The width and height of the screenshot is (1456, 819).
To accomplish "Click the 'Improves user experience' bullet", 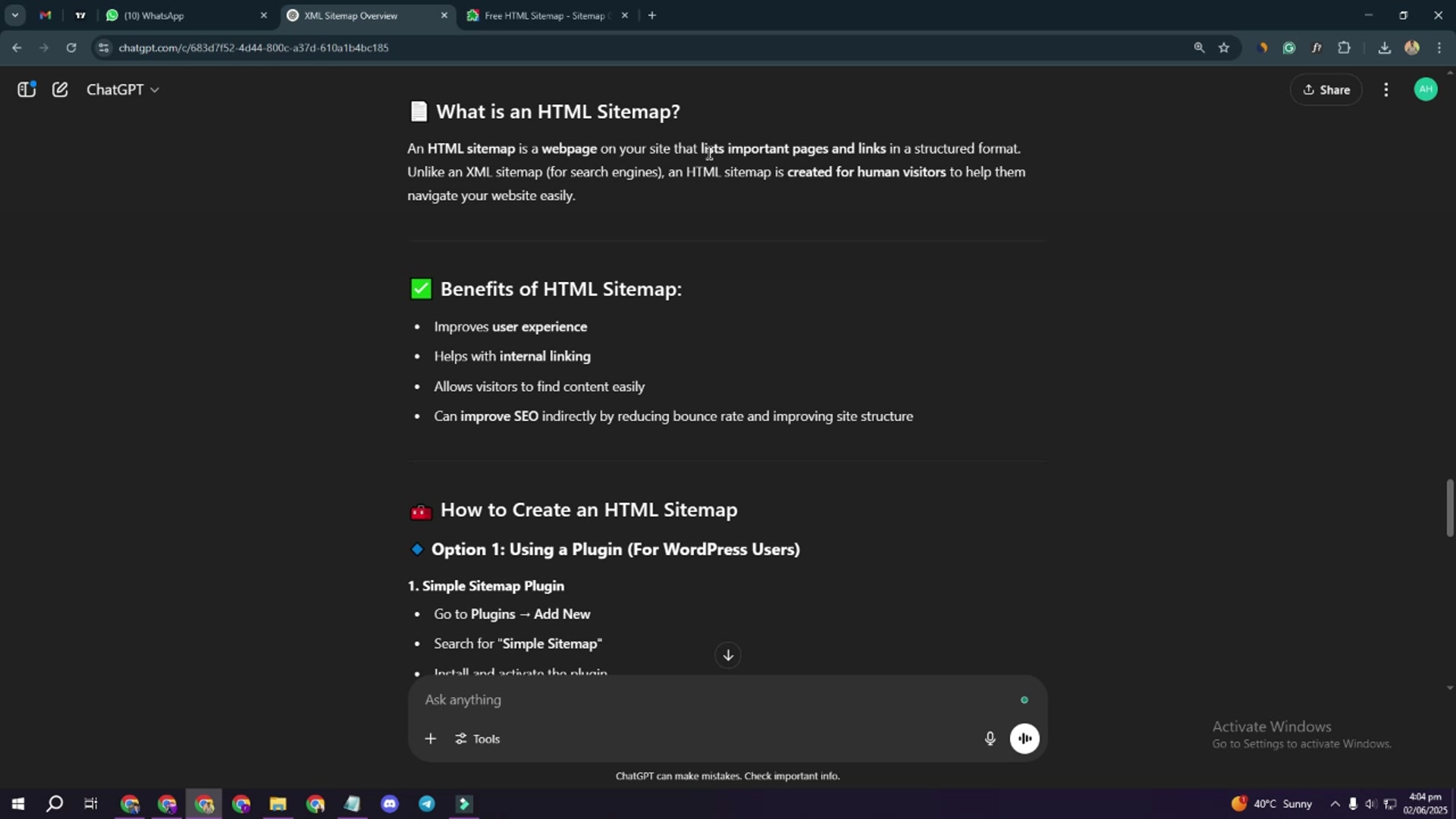I will click(510, 327).
